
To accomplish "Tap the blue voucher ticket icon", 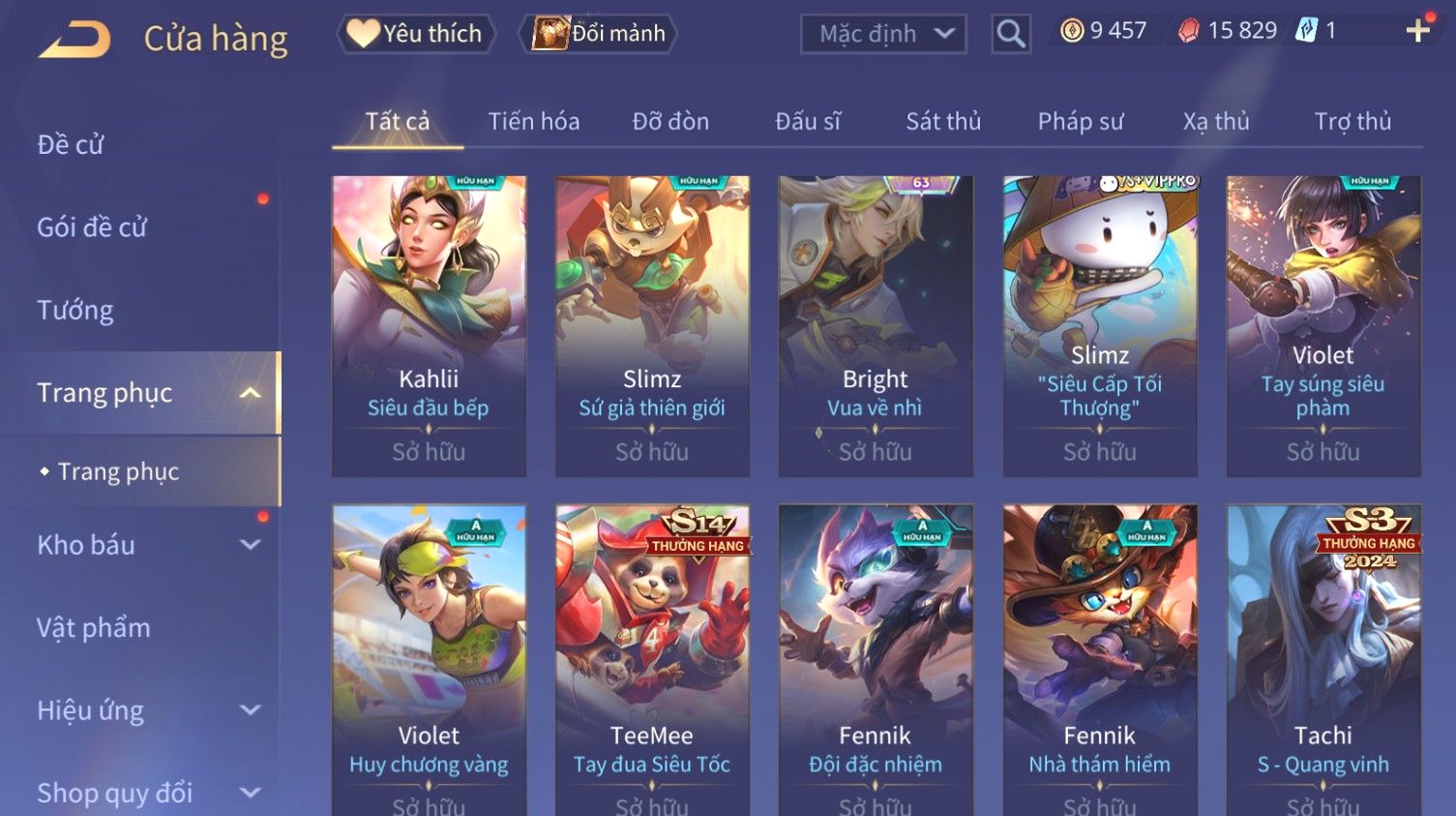I will tap(1307, 31).
